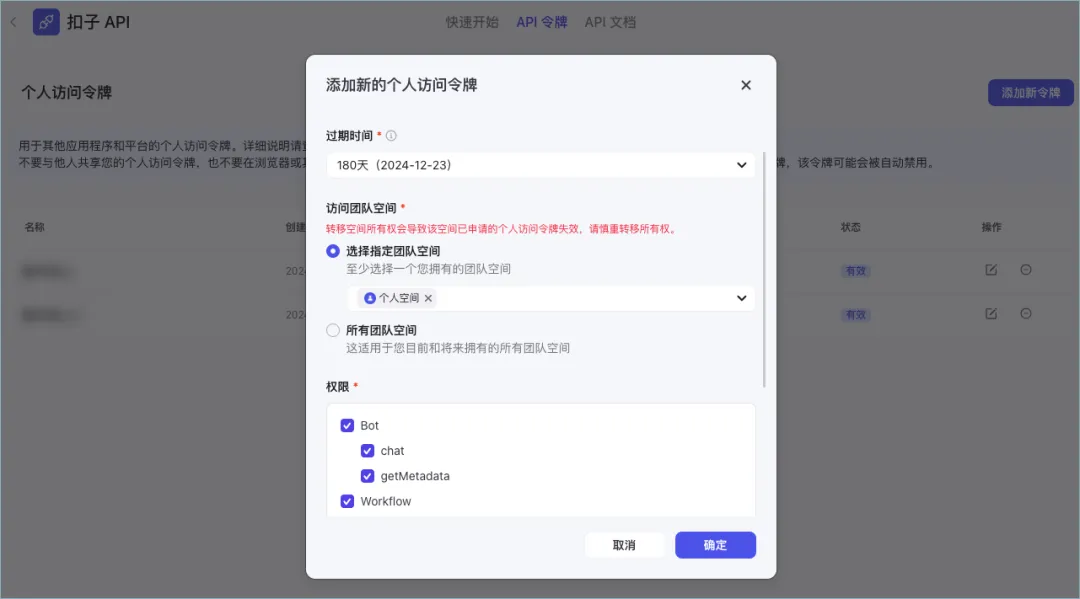Image resolution: width=1080 pixels, height=599 pixels.
Task: Switch to 快速开始 tab
Action: pos(472,22)
